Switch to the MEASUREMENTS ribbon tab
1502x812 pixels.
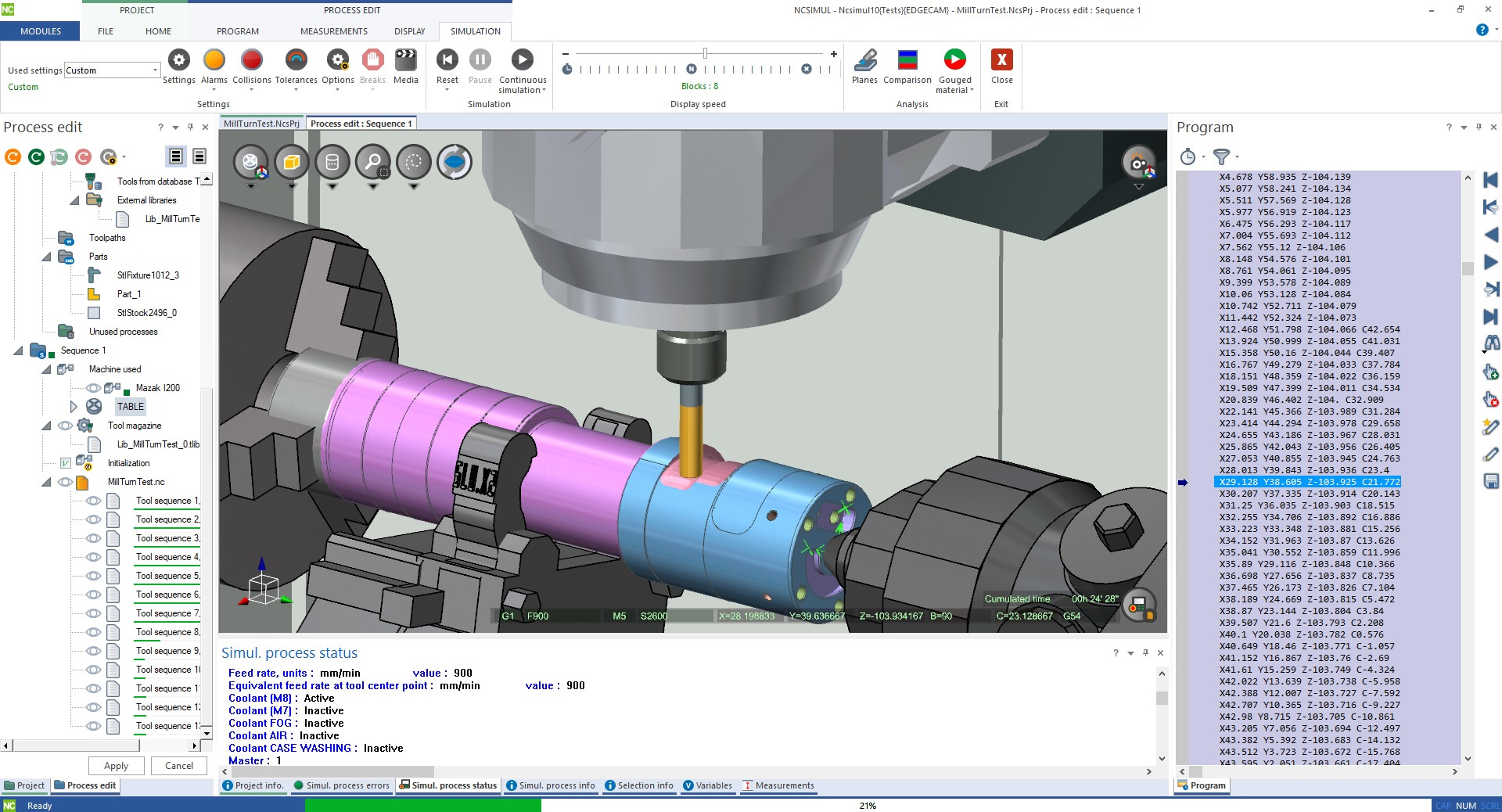pyautogui.click(x=333, y=31)
